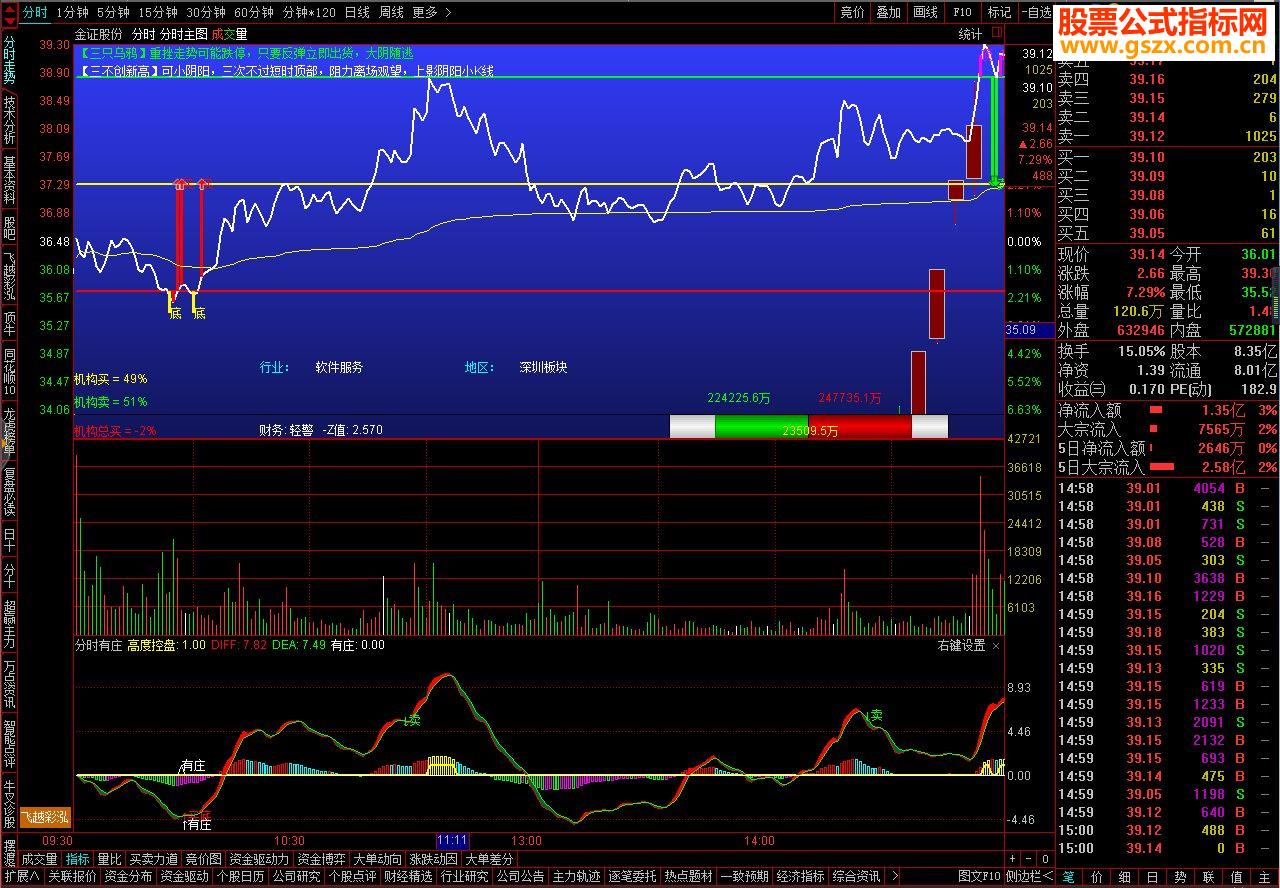Click the − zoom button under the chart

[1029, 859]
